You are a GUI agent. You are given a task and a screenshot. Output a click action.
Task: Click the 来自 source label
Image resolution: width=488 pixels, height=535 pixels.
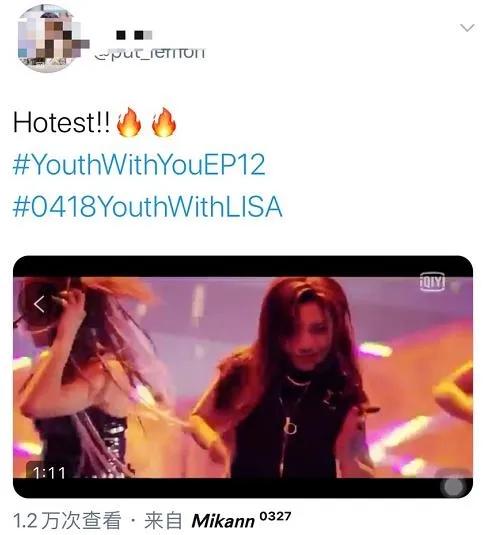tap(163, 520)
